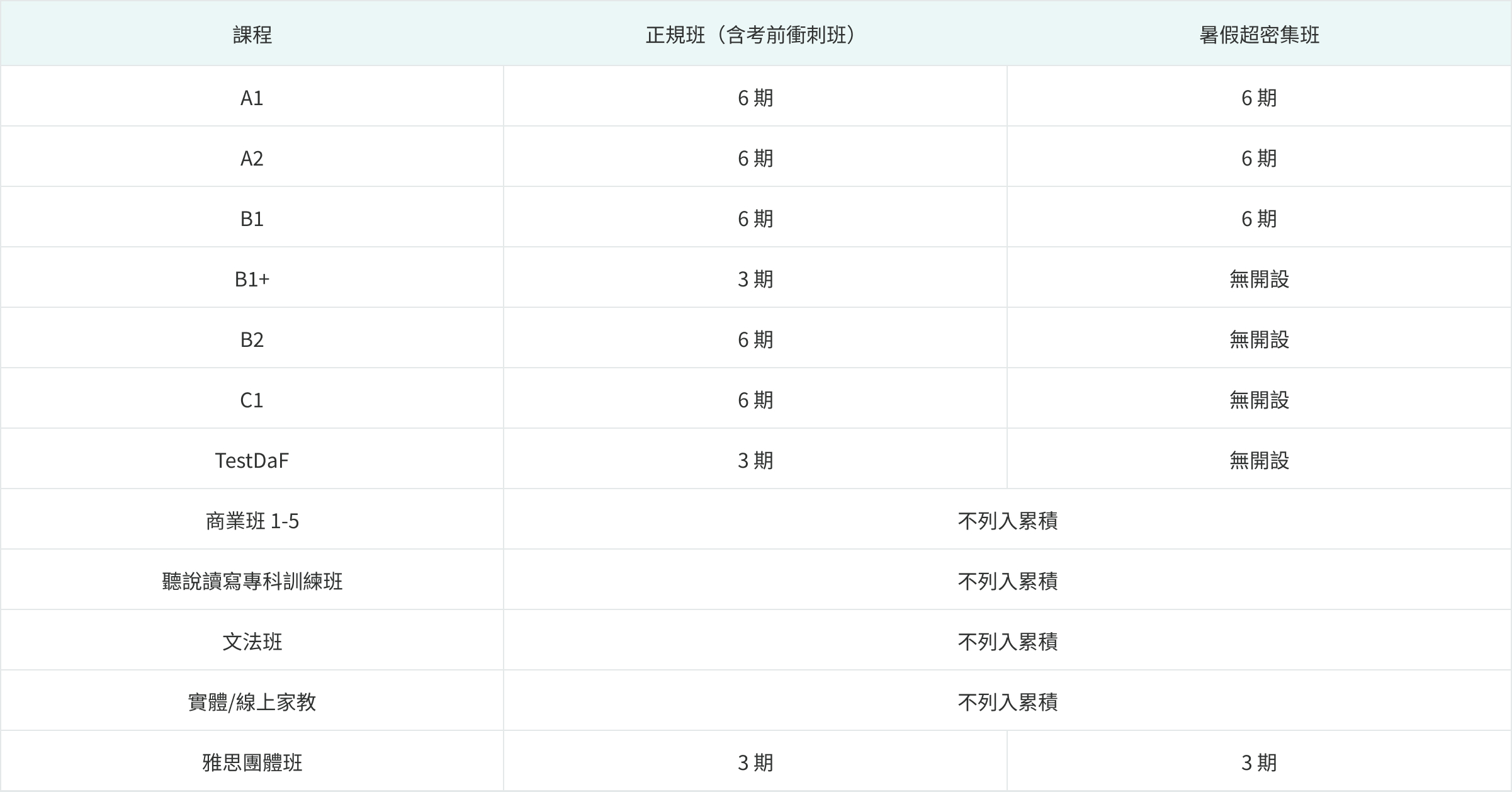Select the 實體/線上家教 cell
This screenshot has width=1512, height=792.
[x=252, y=703]
